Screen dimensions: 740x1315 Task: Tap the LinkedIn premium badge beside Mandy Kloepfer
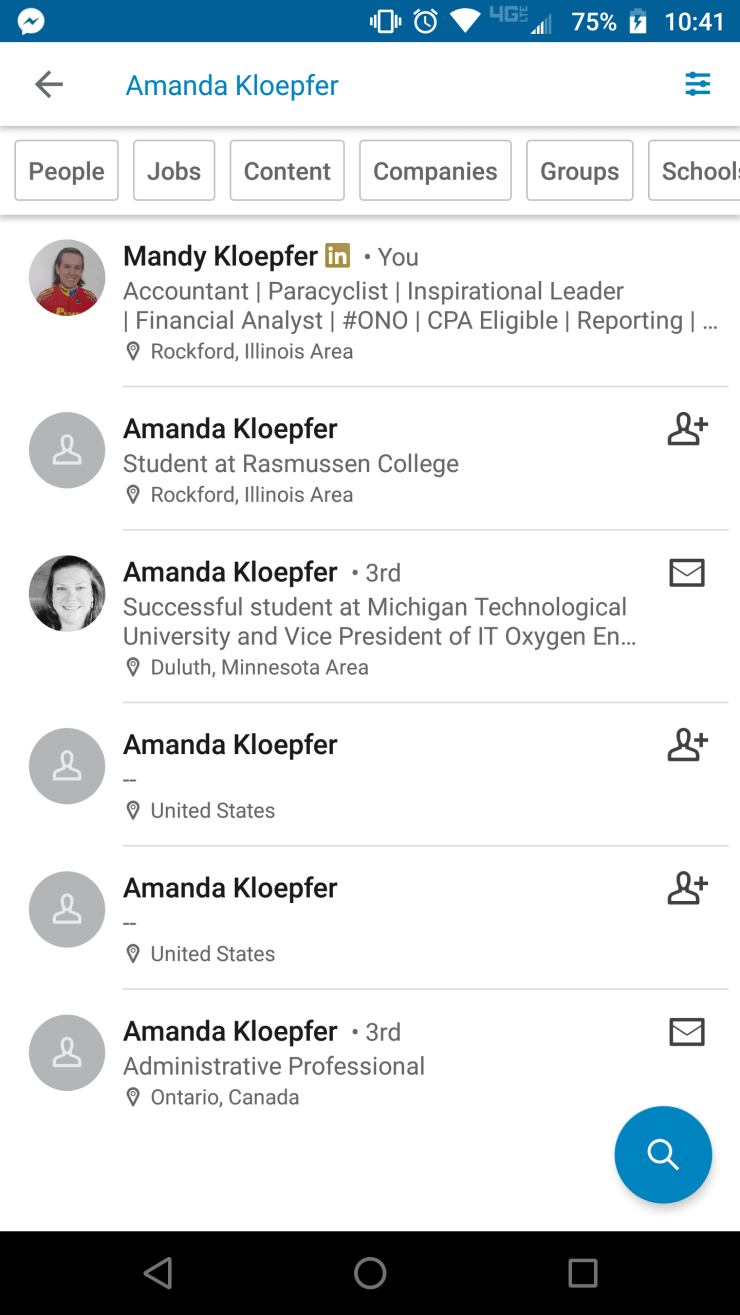click(x=338, y=256)
